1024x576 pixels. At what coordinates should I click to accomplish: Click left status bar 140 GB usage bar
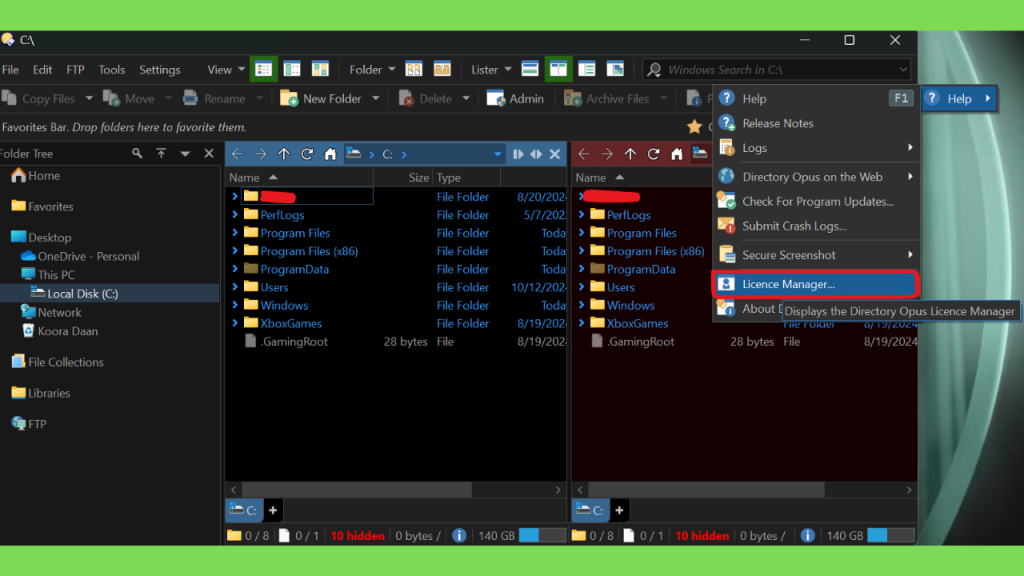(542, 536)
